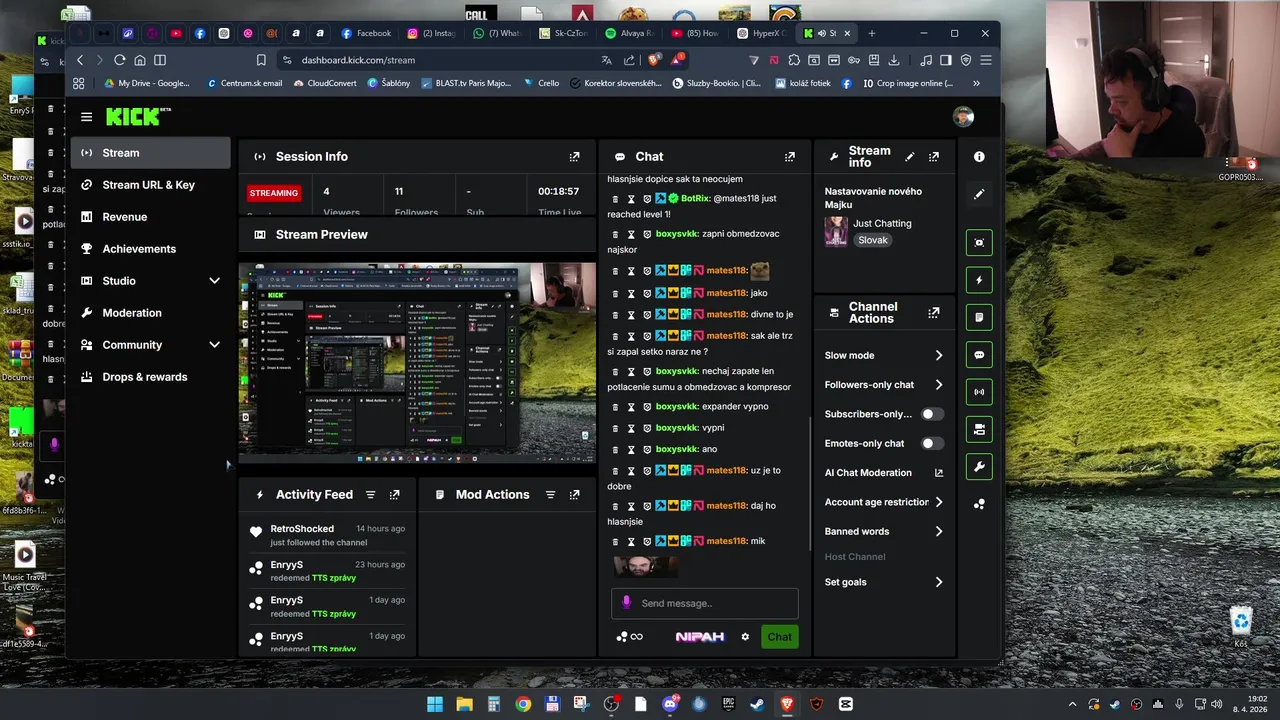Pop out the Stream info panel
The image size is (1280, 720).
tap(934, 157)
